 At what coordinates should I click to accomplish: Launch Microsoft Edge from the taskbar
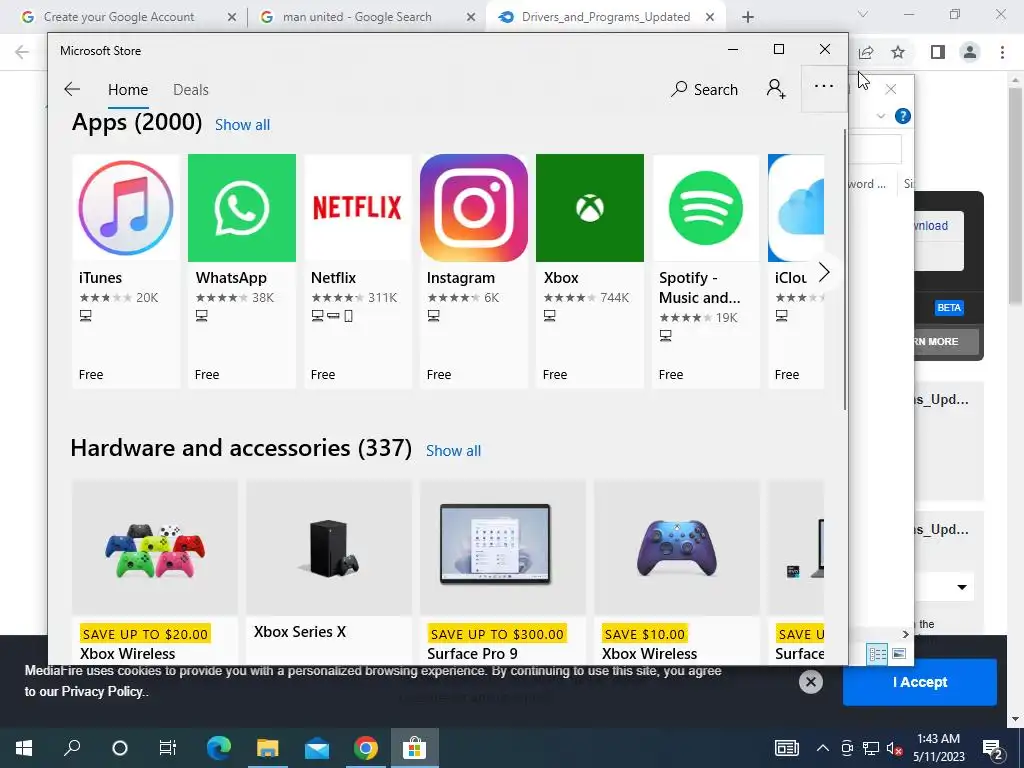coord(219,748)
